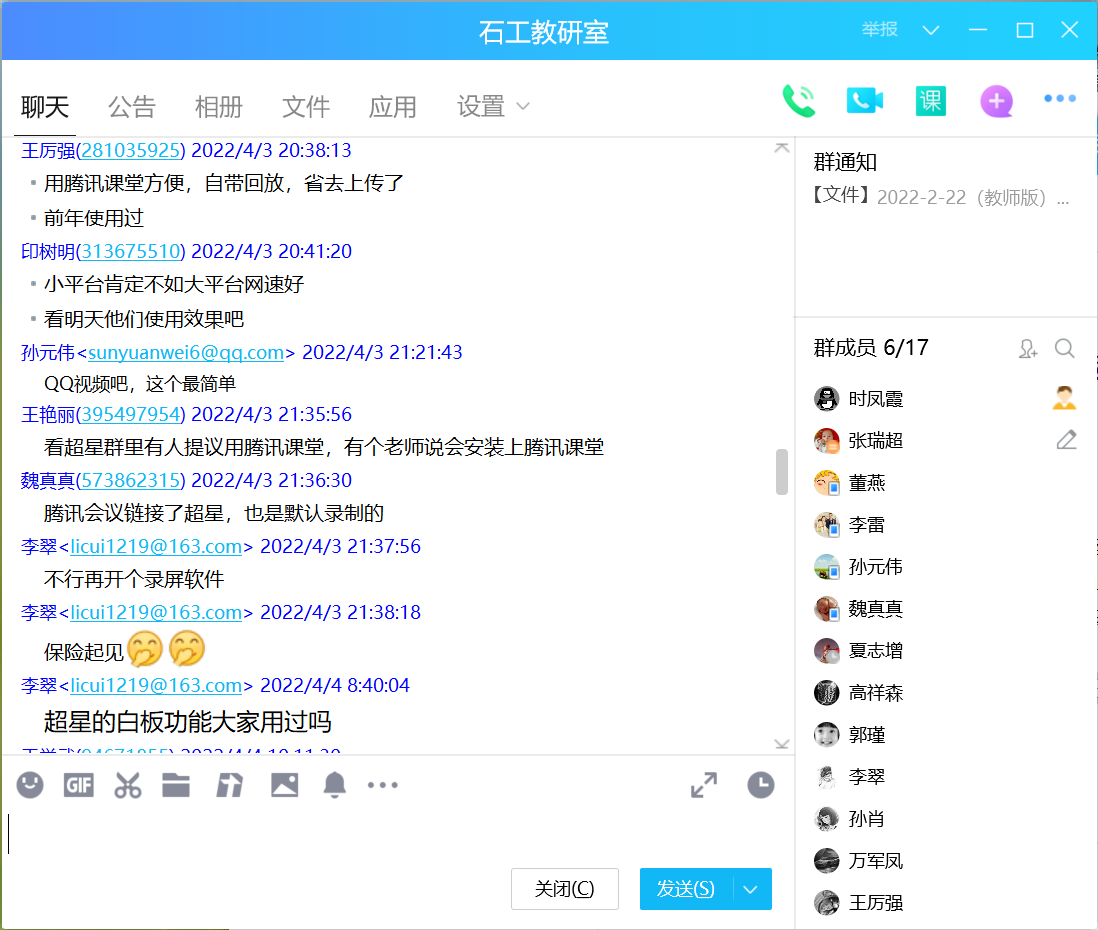1098x930 pixels.
Task: Switch to the 公告 tab
Action: [132, 107]
